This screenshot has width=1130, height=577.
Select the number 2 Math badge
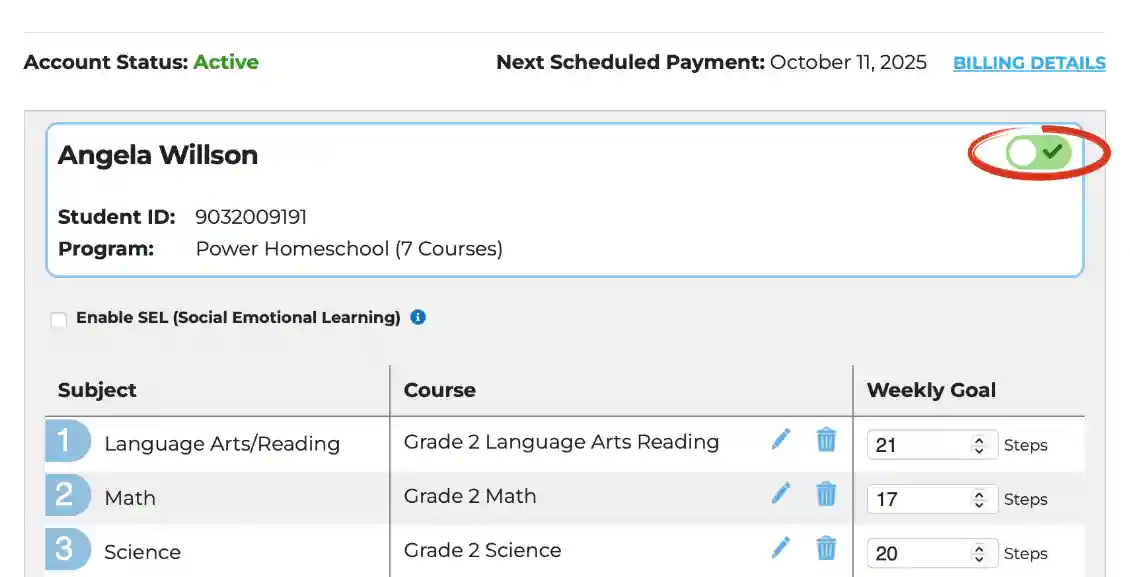pos(68,495)
